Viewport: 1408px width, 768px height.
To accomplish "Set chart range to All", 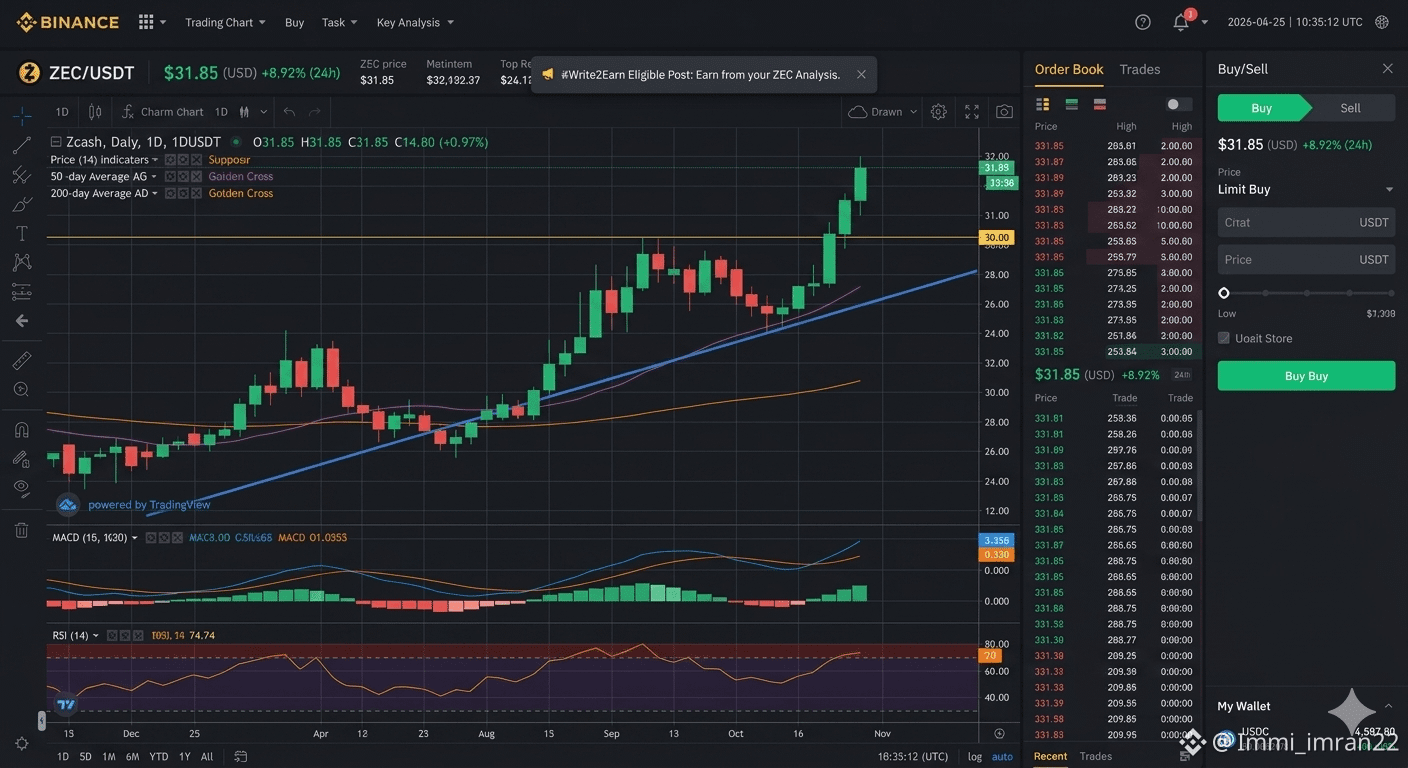I will point(207,757).
